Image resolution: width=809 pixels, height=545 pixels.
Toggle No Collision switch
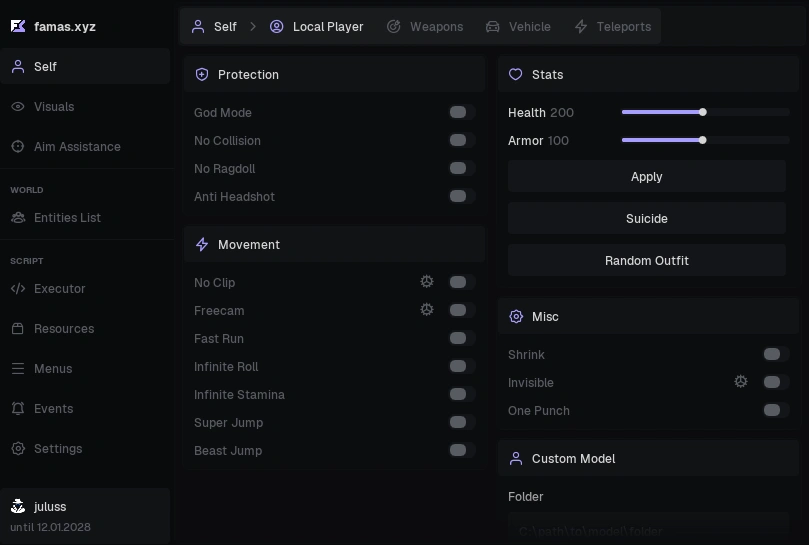pyautogui.click(x=462, y=140)
